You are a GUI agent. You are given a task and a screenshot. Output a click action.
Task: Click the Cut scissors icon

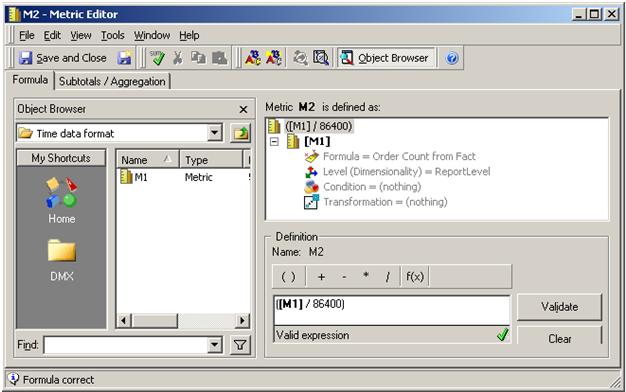[x=178, y=58]
